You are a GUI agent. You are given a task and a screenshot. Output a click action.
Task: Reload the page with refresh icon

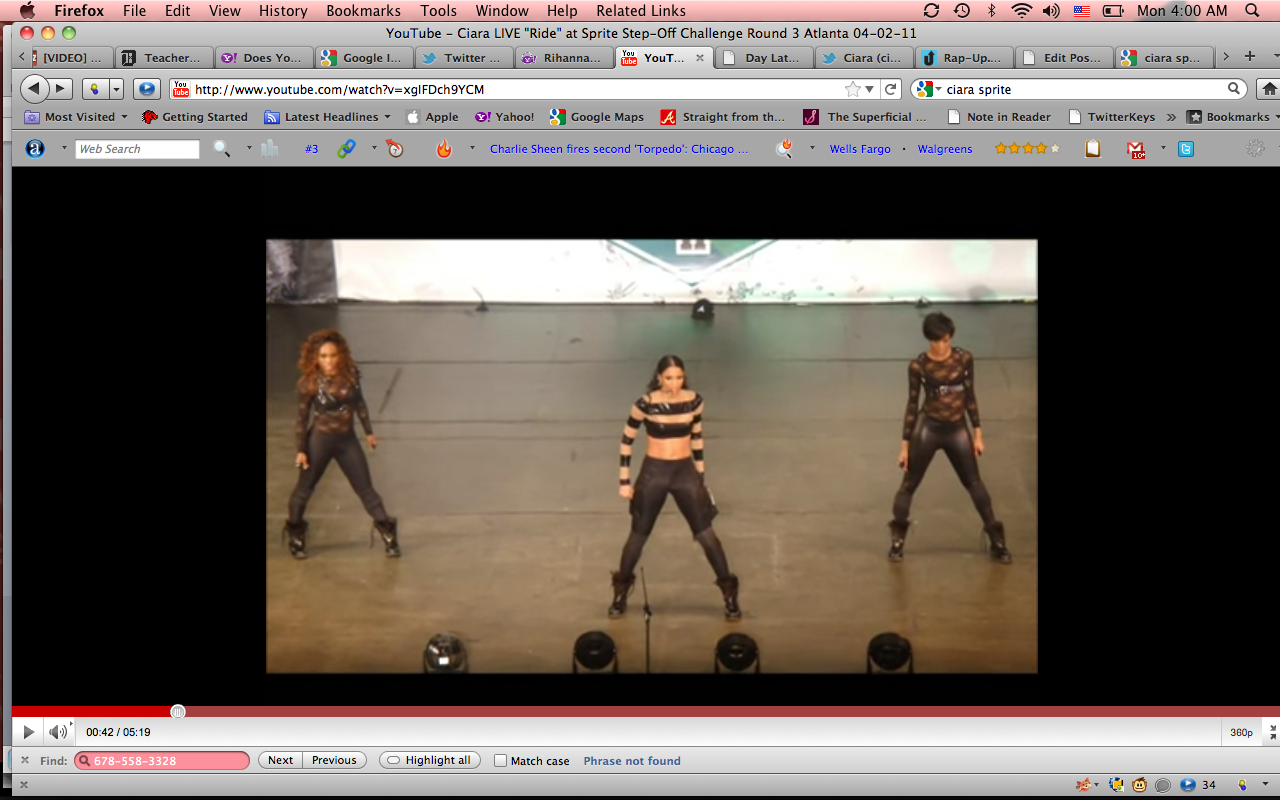coord(891,89)
